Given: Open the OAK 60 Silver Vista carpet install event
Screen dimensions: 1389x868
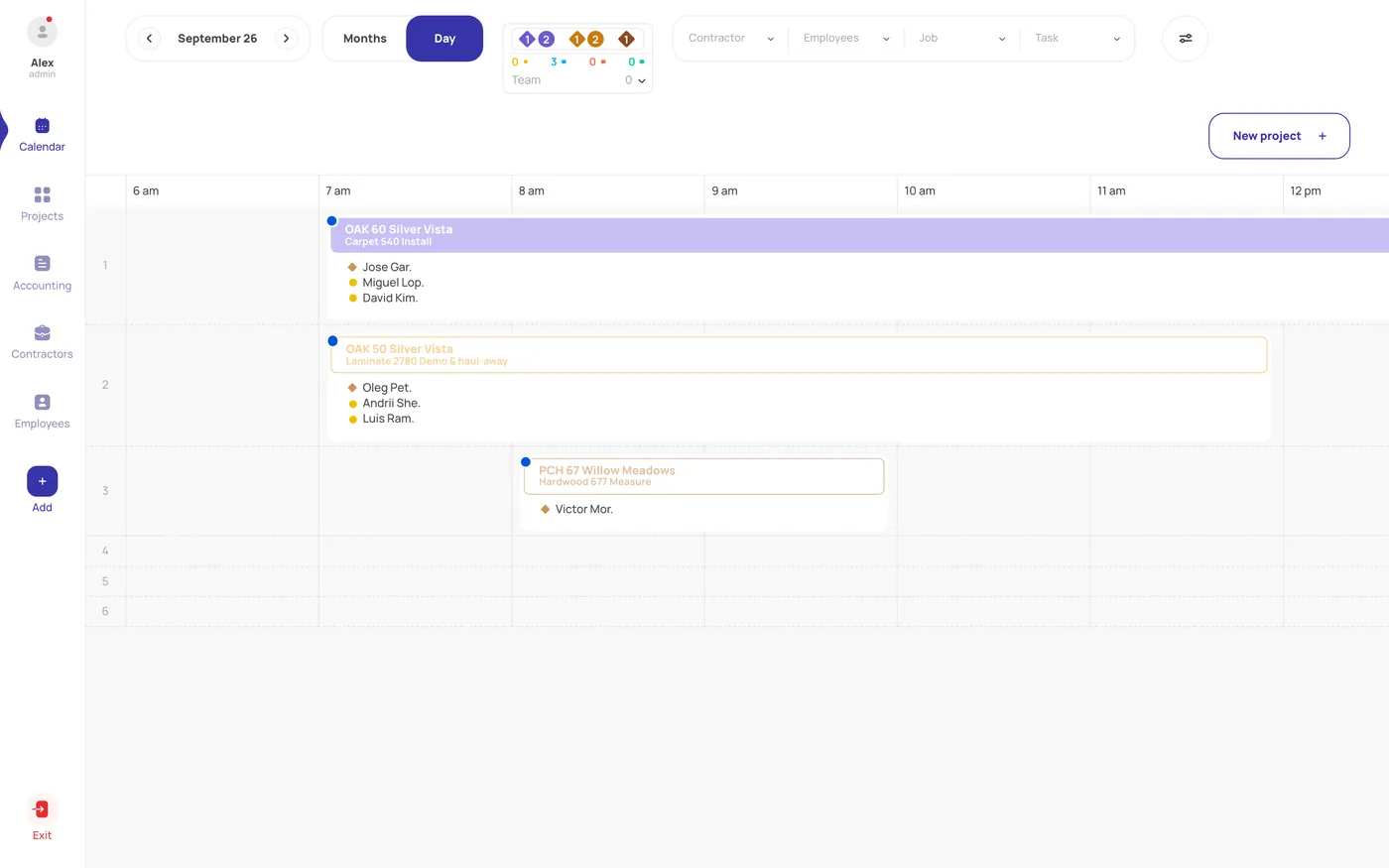Looking at the screenshot, I should click(859, 235).
